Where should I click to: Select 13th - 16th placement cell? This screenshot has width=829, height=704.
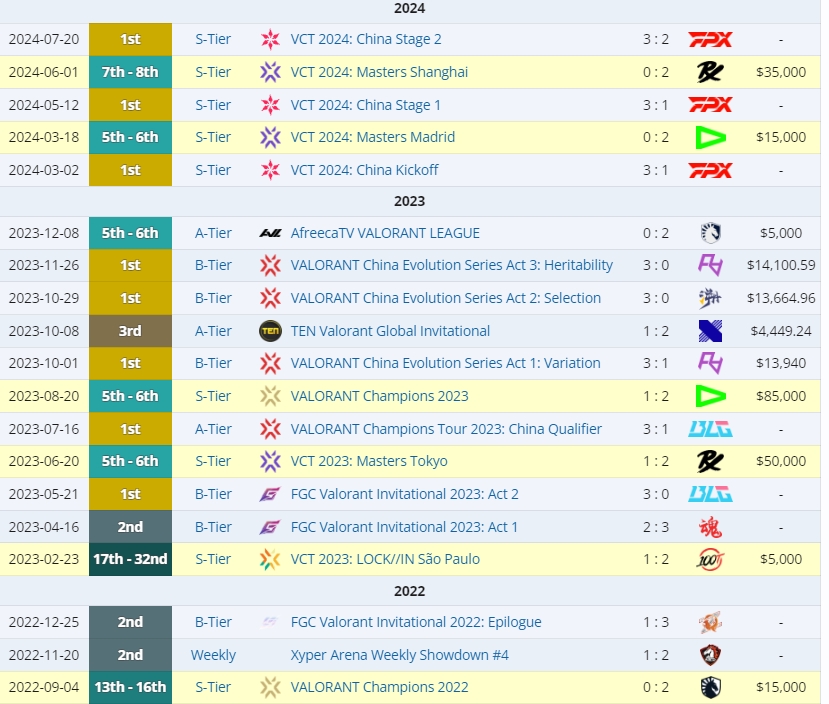pyautogui.click(x=130, y=687)
